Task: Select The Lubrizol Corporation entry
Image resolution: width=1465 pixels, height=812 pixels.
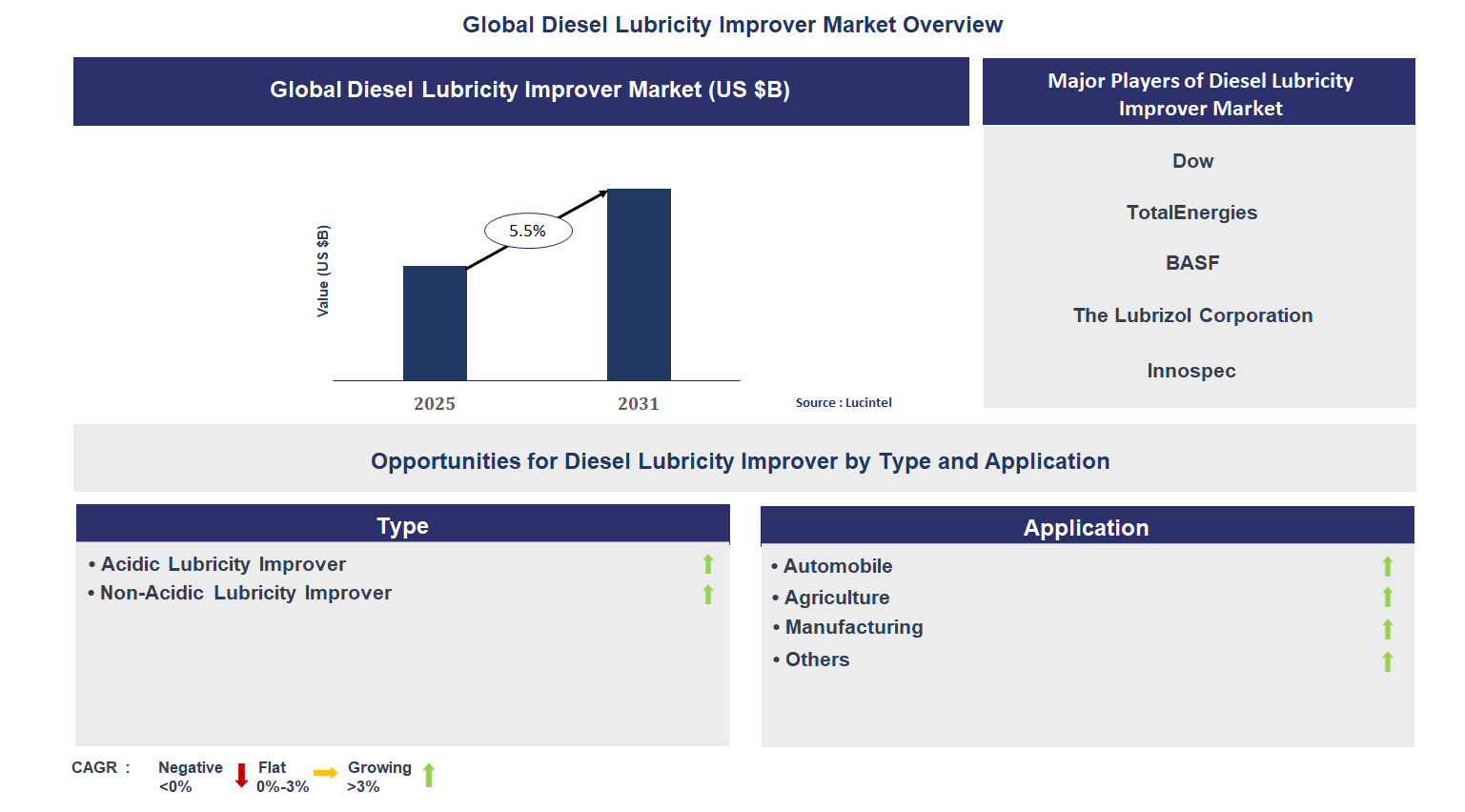Action: (1191, 315)
